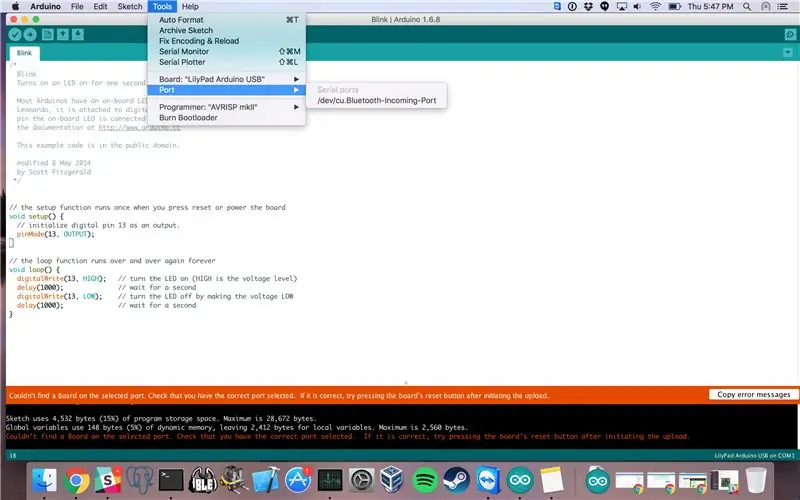Open the Serial Monitor magnifier icon
800x500 pixels.
click(790, 35)
